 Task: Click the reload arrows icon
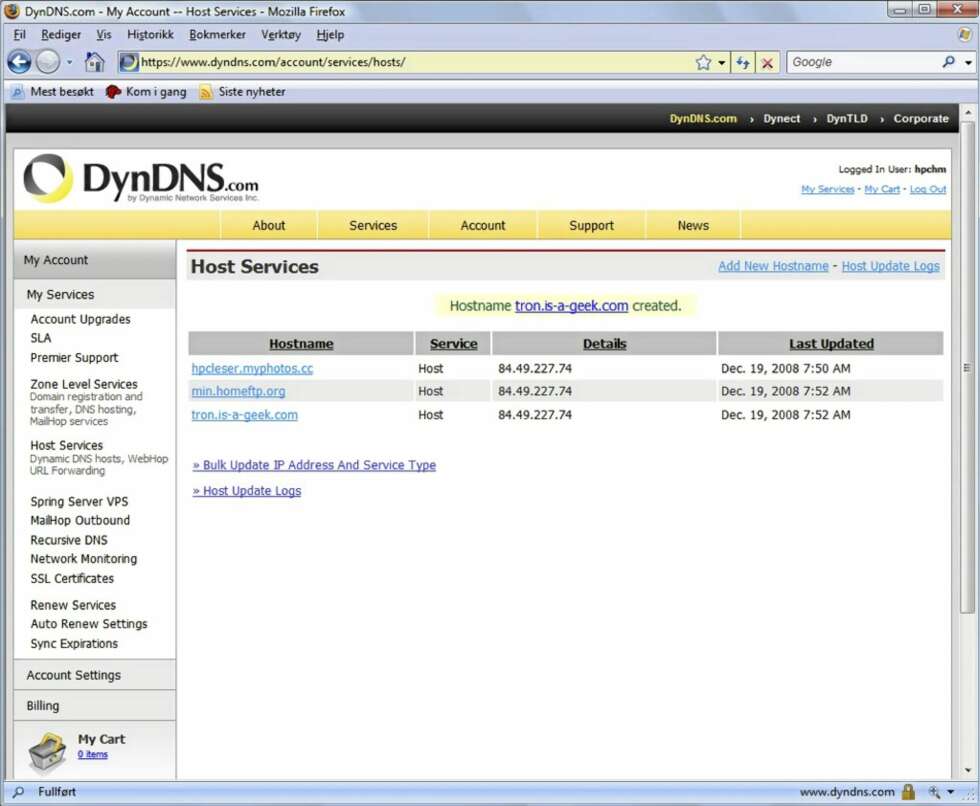point(742,62)
